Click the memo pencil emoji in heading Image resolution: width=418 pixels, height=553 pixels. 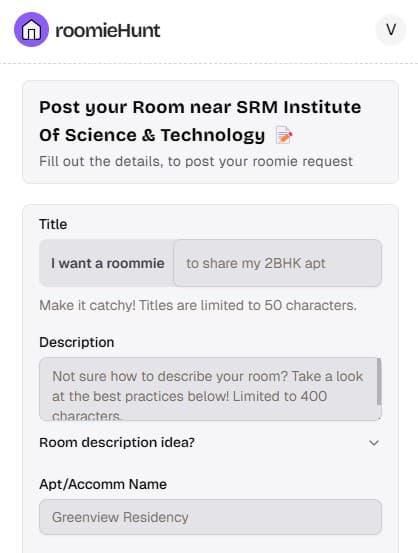pos(284,135)
